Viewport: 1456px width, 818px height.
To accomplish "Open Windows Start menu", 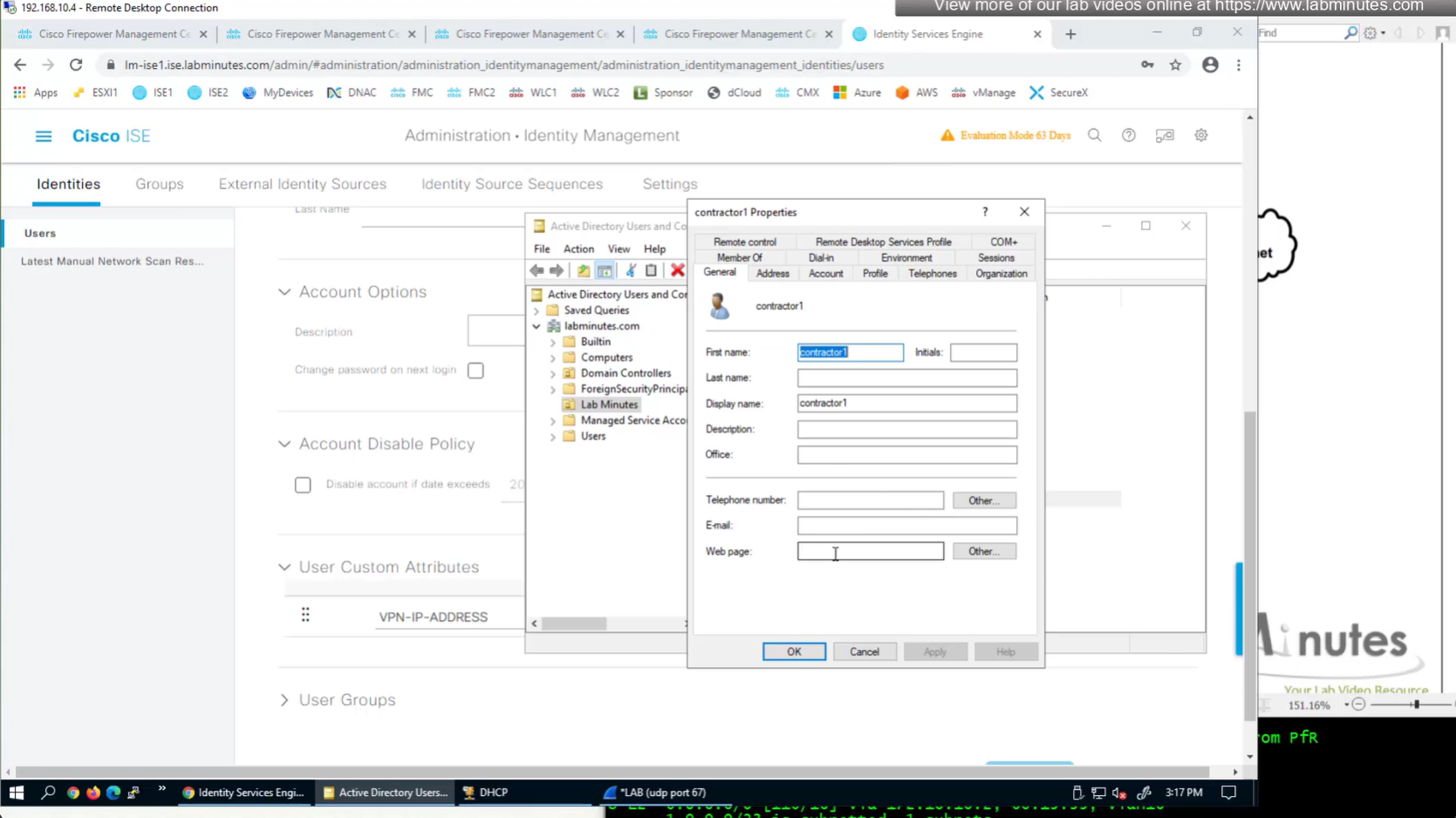I will tap(16, 792).
